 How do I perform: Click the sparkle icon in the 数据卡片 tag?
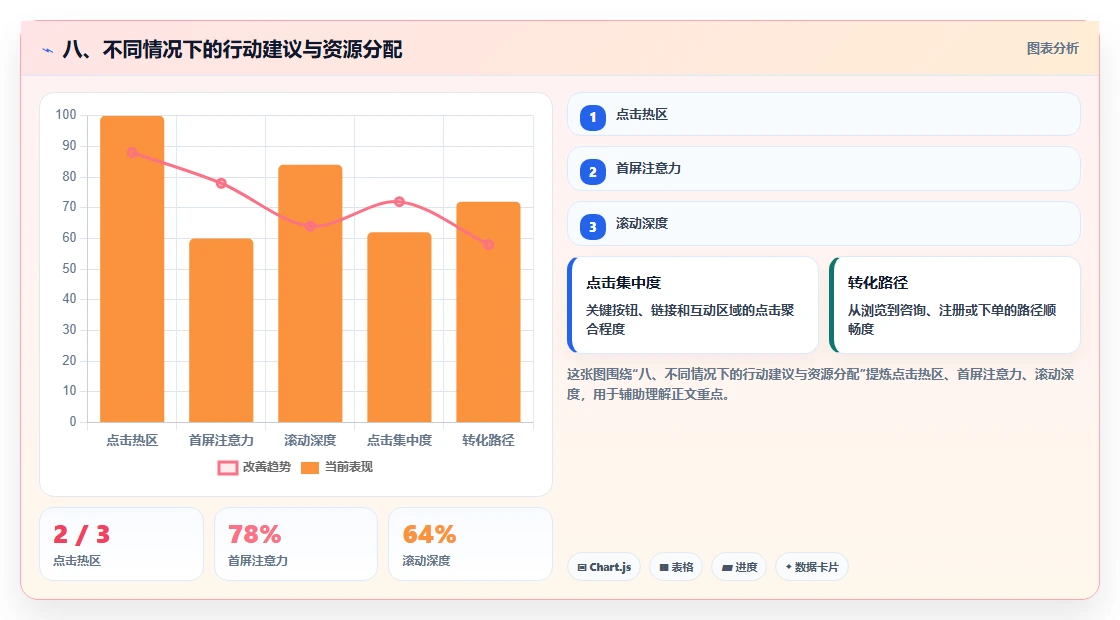click(x=789, y=566)
